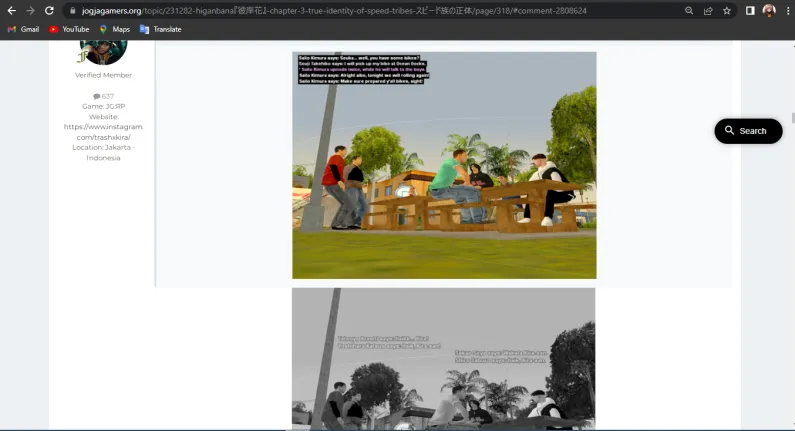Open the colored picnic-table screenshot
795x431 pixels.
(444, 165)
